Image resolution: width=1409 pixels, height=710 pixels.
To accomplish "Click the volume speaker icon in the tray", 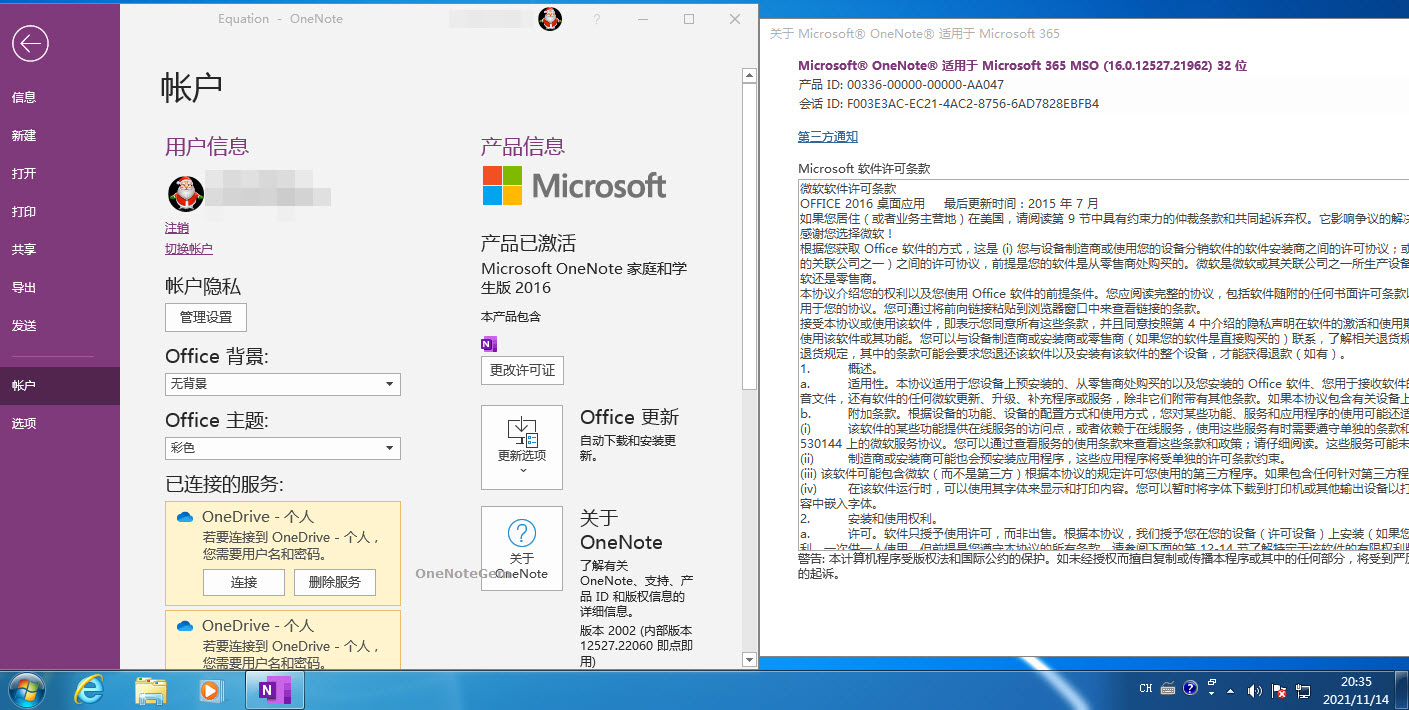I will (1253, 690).
